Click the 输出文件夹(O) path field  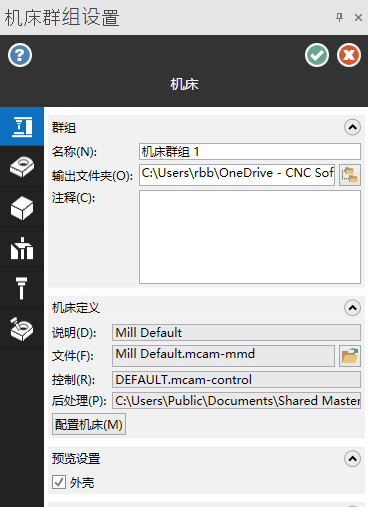click(x=237, y=174)
